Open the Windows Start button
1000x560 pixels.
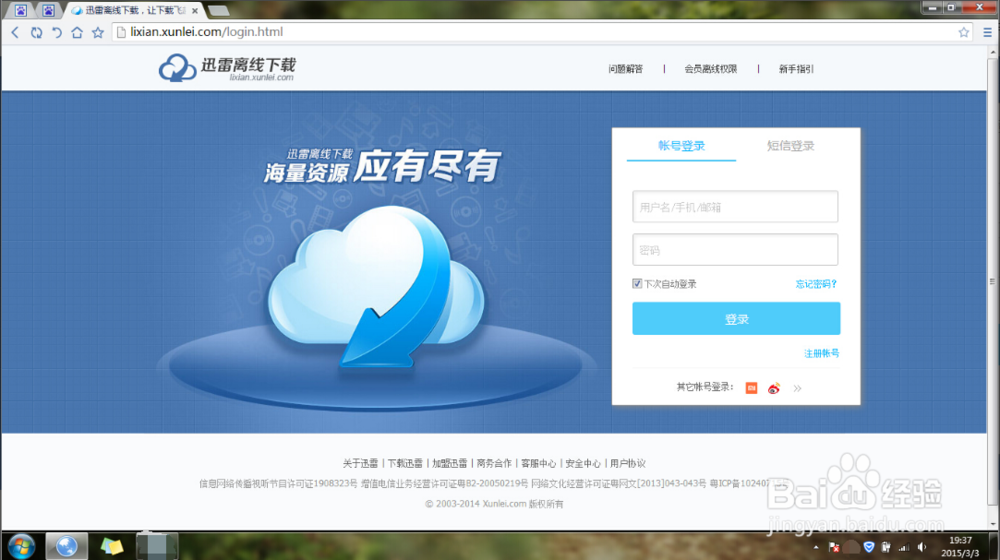[22, 546]
